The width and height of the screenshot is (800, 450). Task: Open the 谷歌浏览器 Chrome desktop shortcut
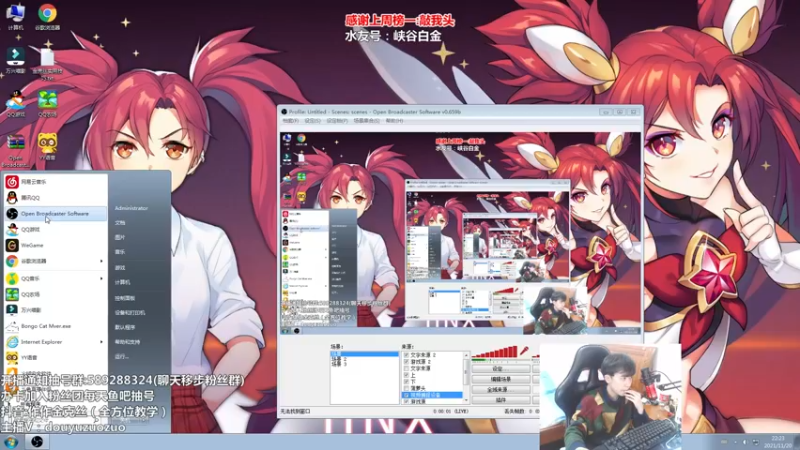point(47,17)
